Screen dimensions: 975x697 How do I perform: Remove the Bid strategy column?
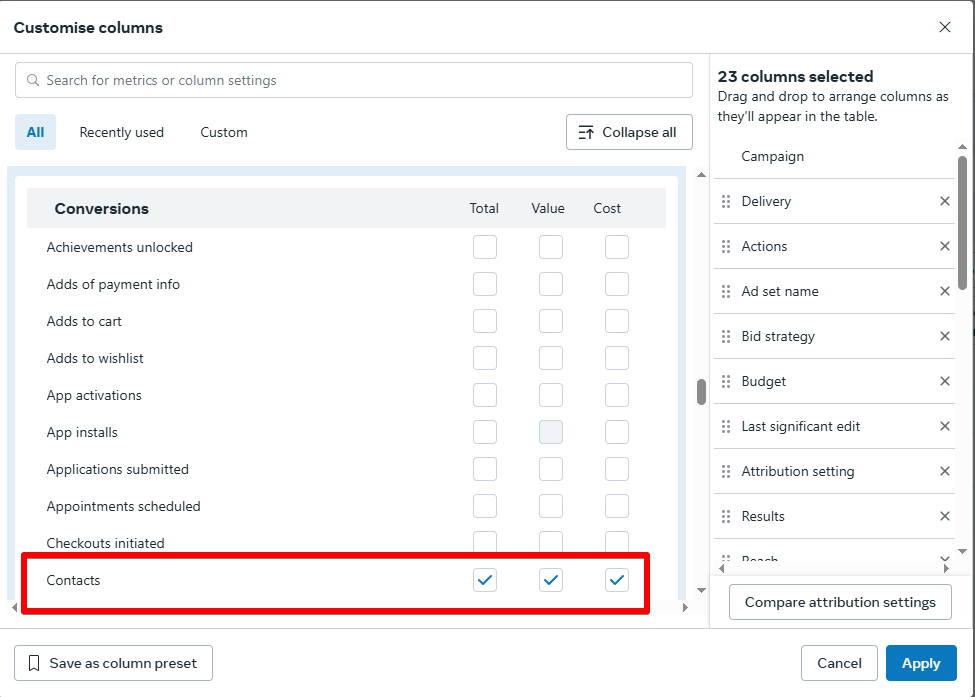(x=945, y=336)
